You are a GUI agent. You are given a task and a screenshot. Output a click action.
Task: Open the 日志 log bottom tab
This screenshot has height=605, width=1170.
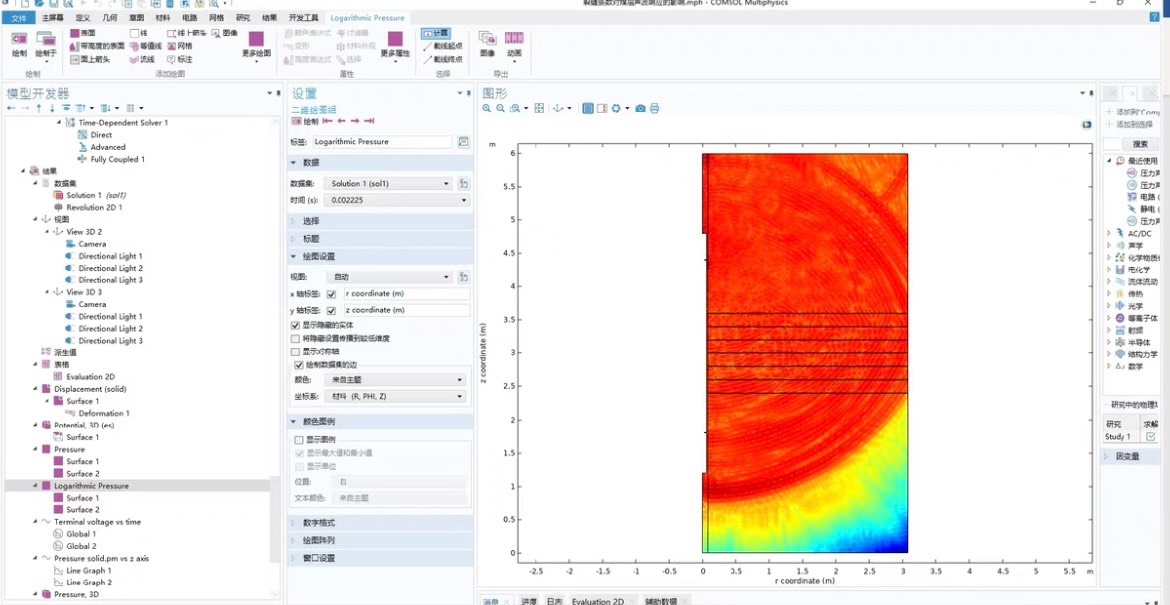coord(554,601)
